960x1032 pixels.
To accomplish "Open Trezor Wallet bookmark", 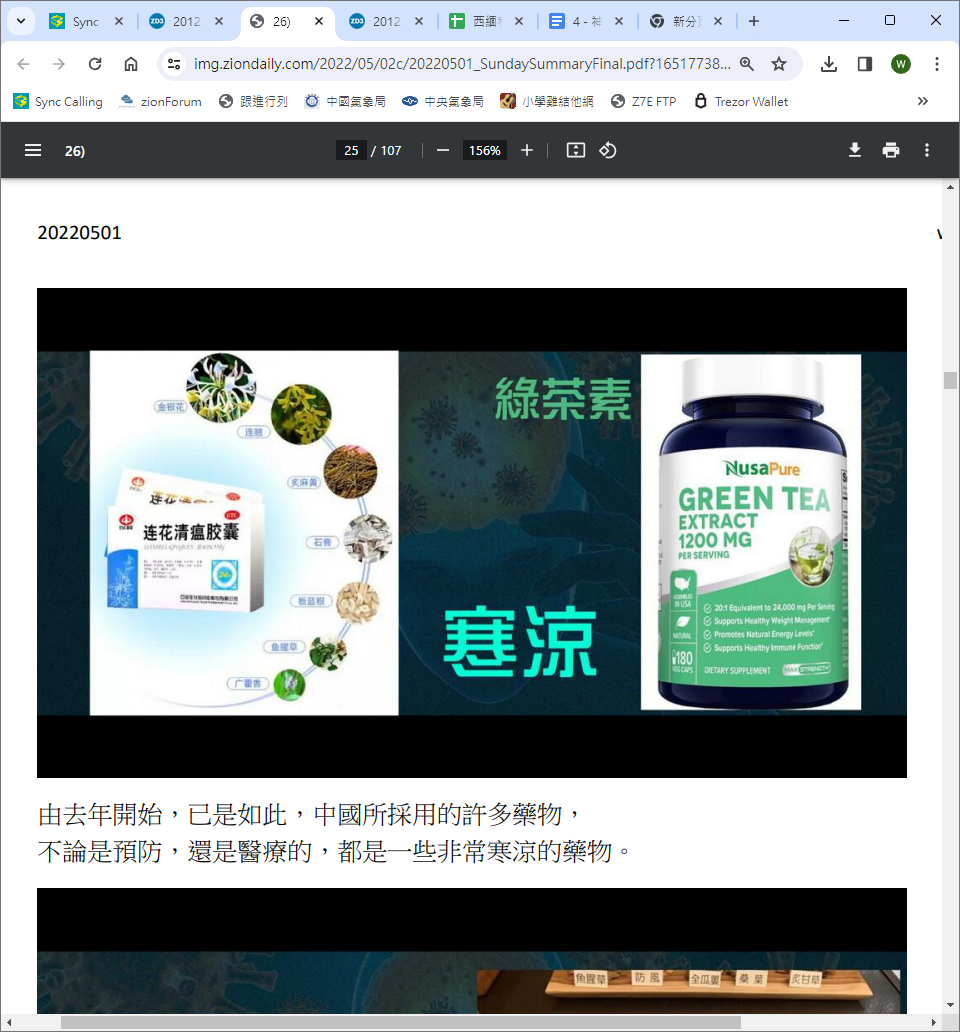I will (741, 101).
